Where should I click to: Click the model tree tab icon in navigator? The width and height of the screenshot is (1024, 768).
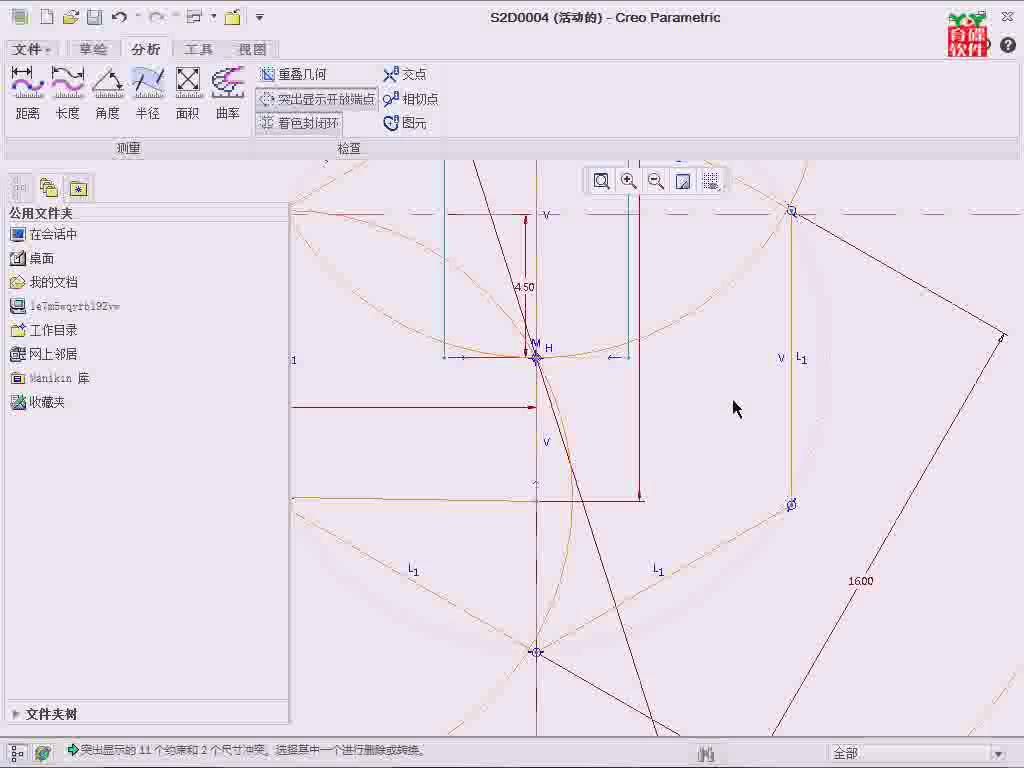20,188
